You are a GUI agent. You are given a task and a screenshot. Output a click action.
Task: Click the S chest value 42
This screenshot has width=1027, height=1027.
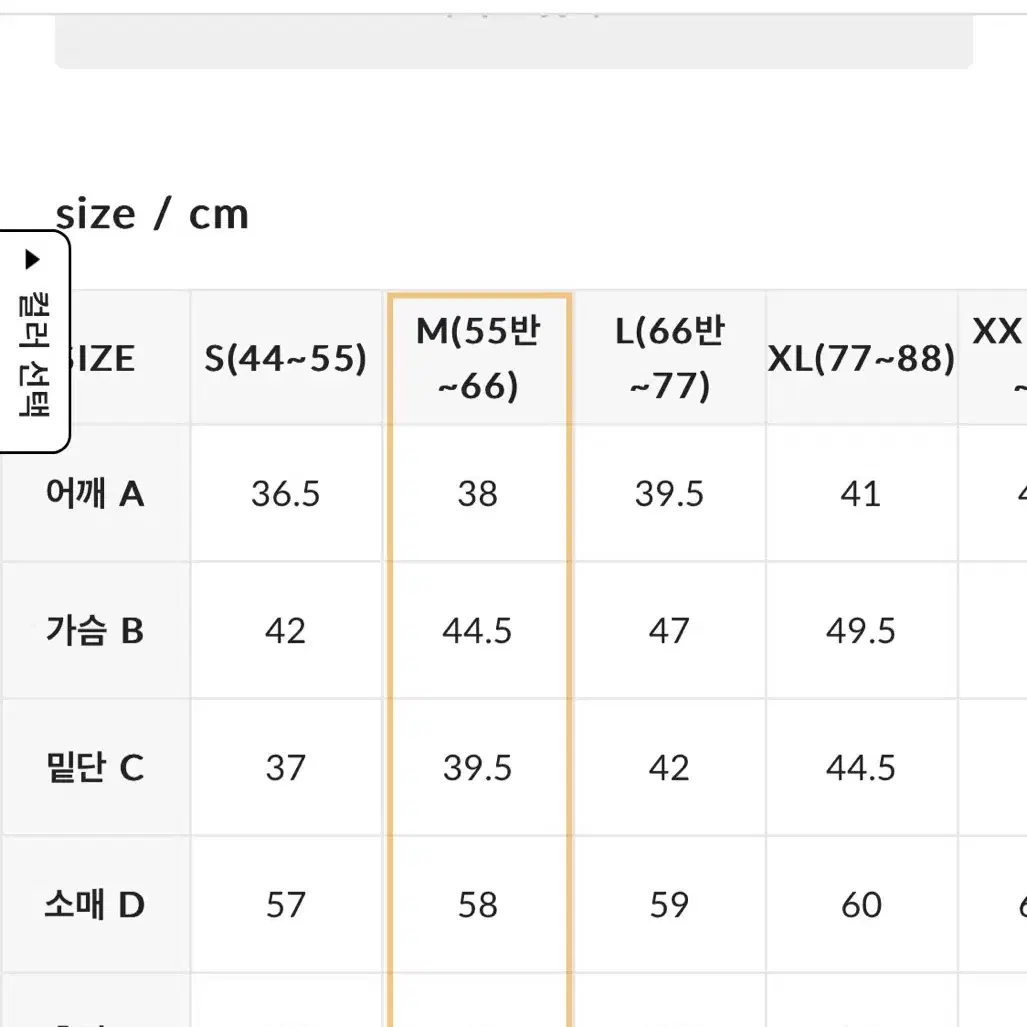tap(286, 631)
